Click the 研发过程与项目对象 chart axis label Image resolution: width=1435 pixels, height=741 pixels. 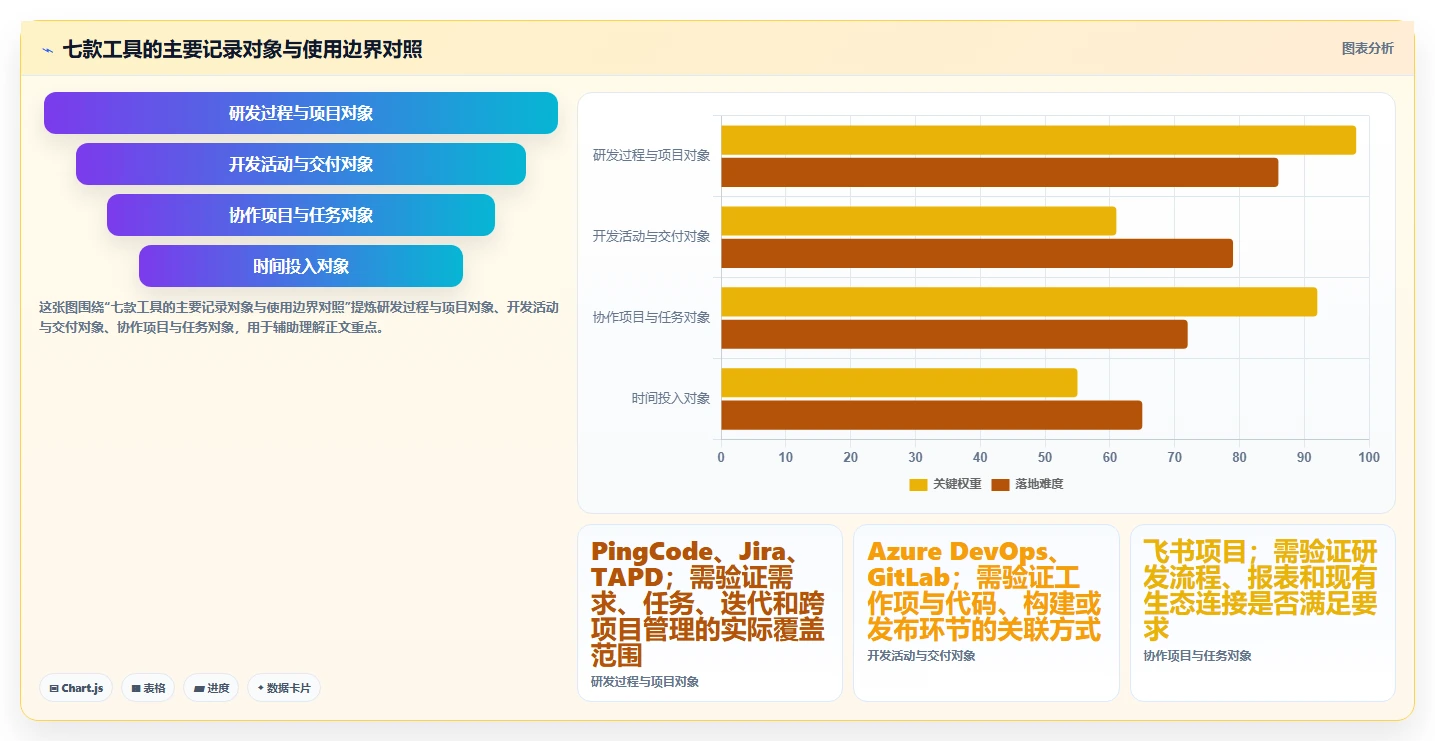coord(651,156)
